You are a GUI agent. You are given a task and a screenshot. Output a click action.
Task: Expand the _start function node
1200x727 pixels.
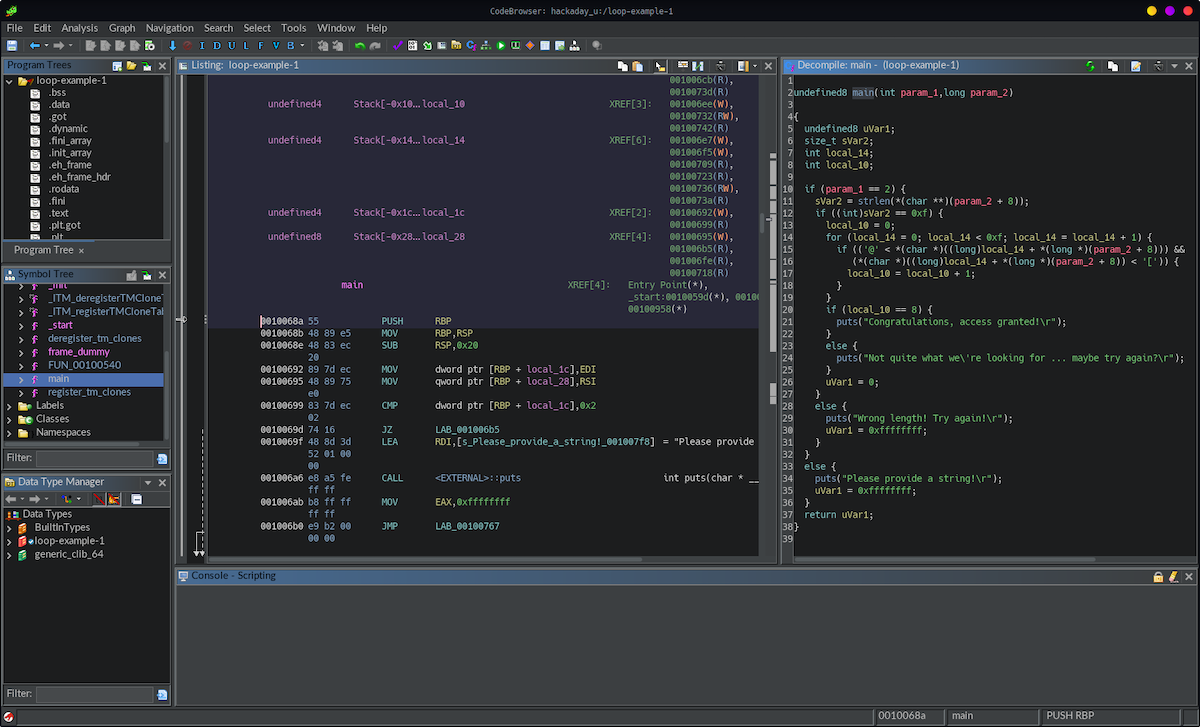[x=22, y=325]
